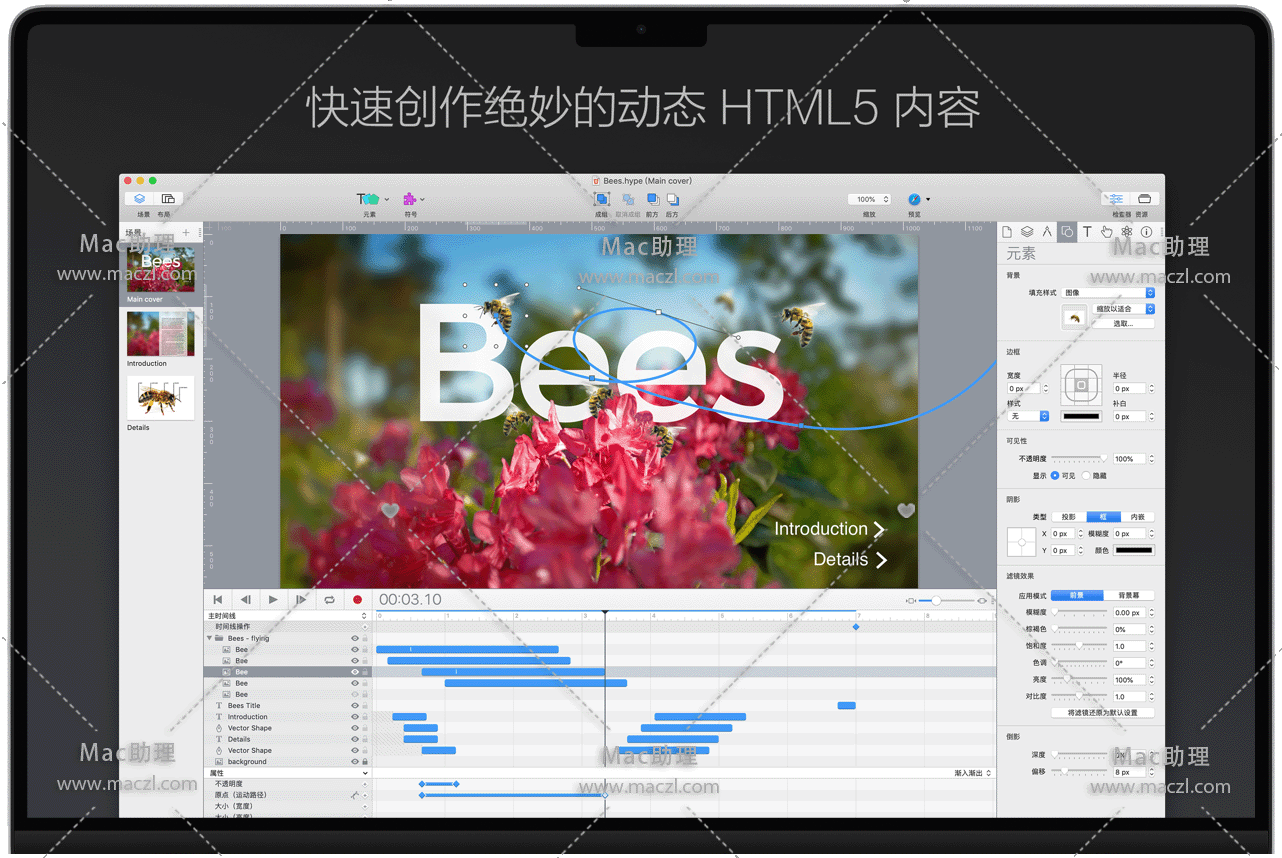The height and width of the screenshot is (858, 1282).
Task: Switch to Backdrop (背景幕) filter mode
Action: pos(1129,595)
